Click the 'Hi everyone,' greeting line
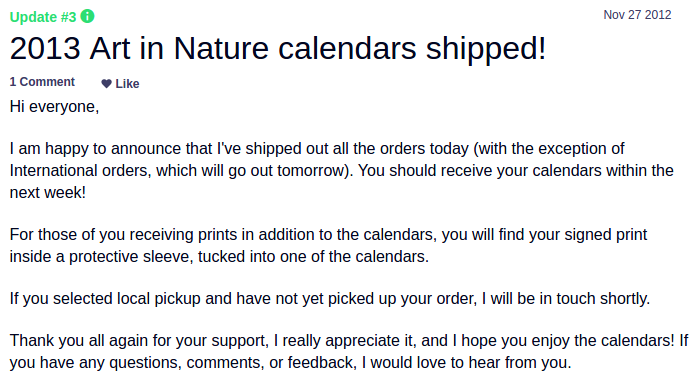Viewport: 698px width, 385px height. coord(54,107)
